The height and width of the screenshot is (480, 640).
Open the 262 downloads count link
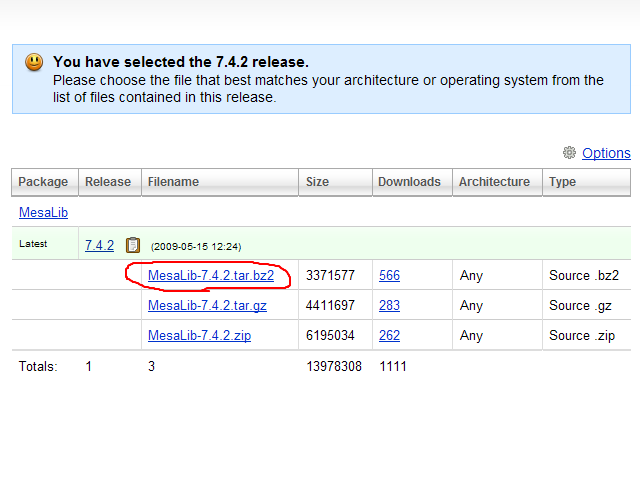(x=389, y=336)
